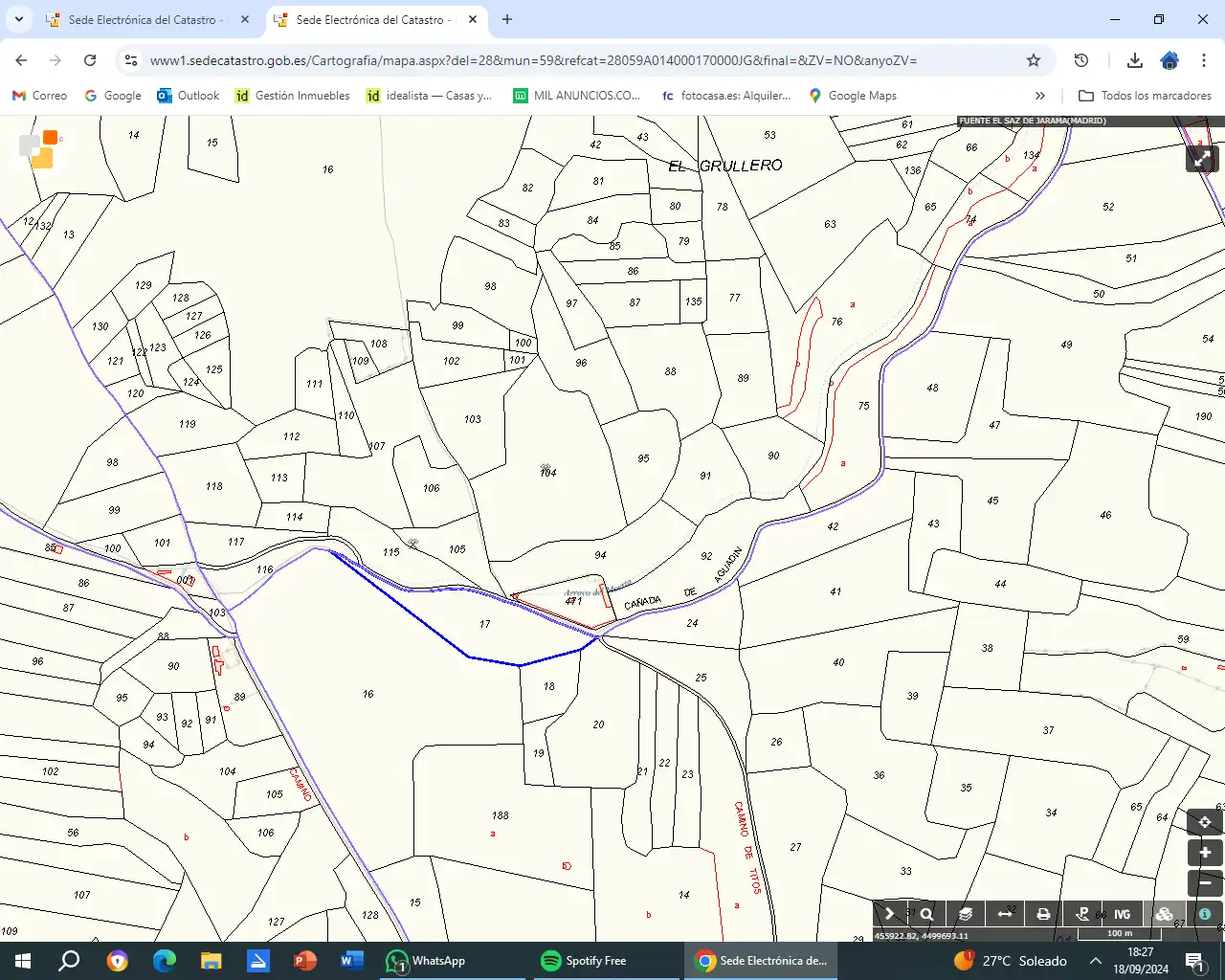1225x980 pixels.
Task: Select the distance measure double-arrow tool
Action: pos(1005,914)
